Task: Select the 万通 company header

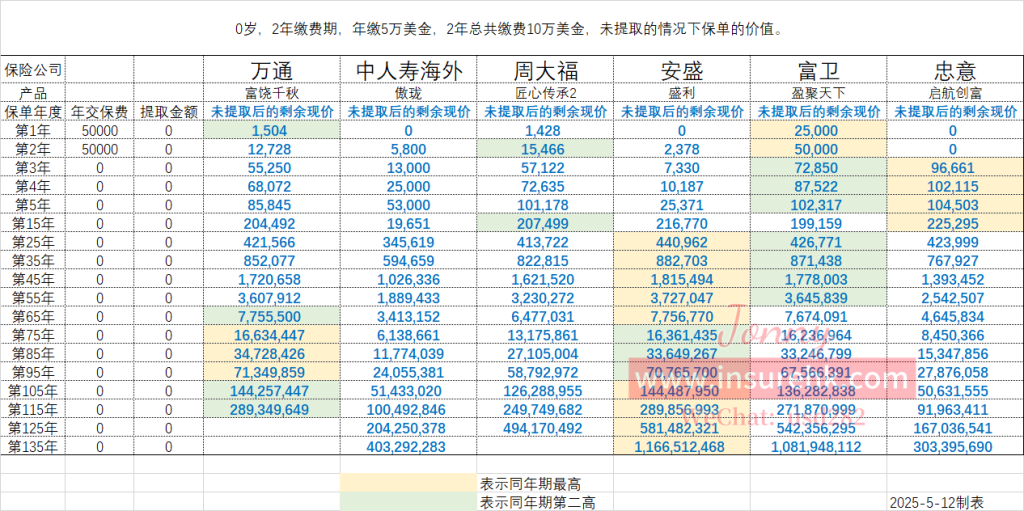Action: 272,70
